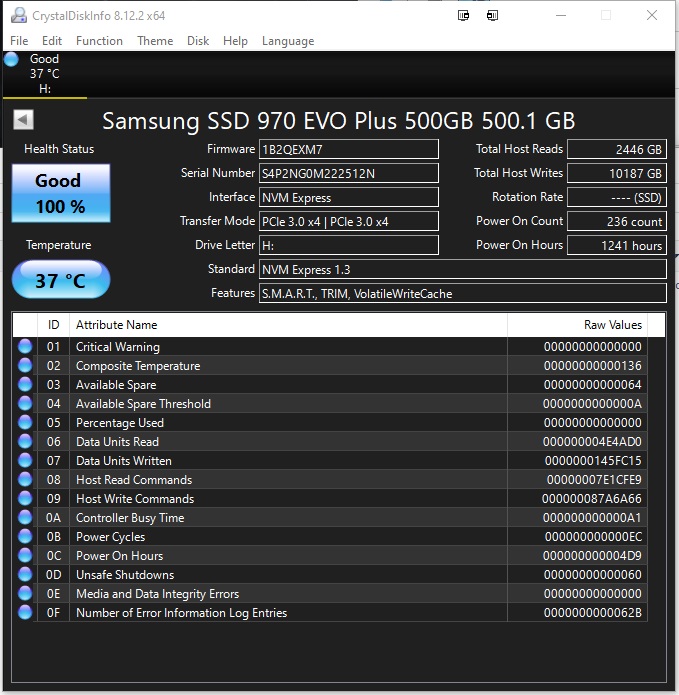Image resolution: width=679 pixels, height=695 pixels.
Task: Click the Total Host Reads value 2446 GB
Action: point(617,149)
